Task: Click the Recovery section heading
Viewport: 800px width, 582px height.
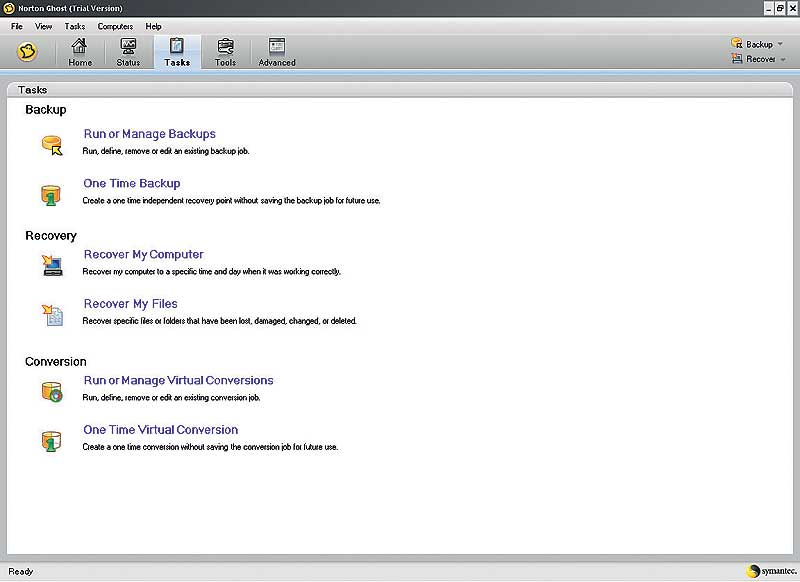Action: pyautogui.click(x=51, y=236)
